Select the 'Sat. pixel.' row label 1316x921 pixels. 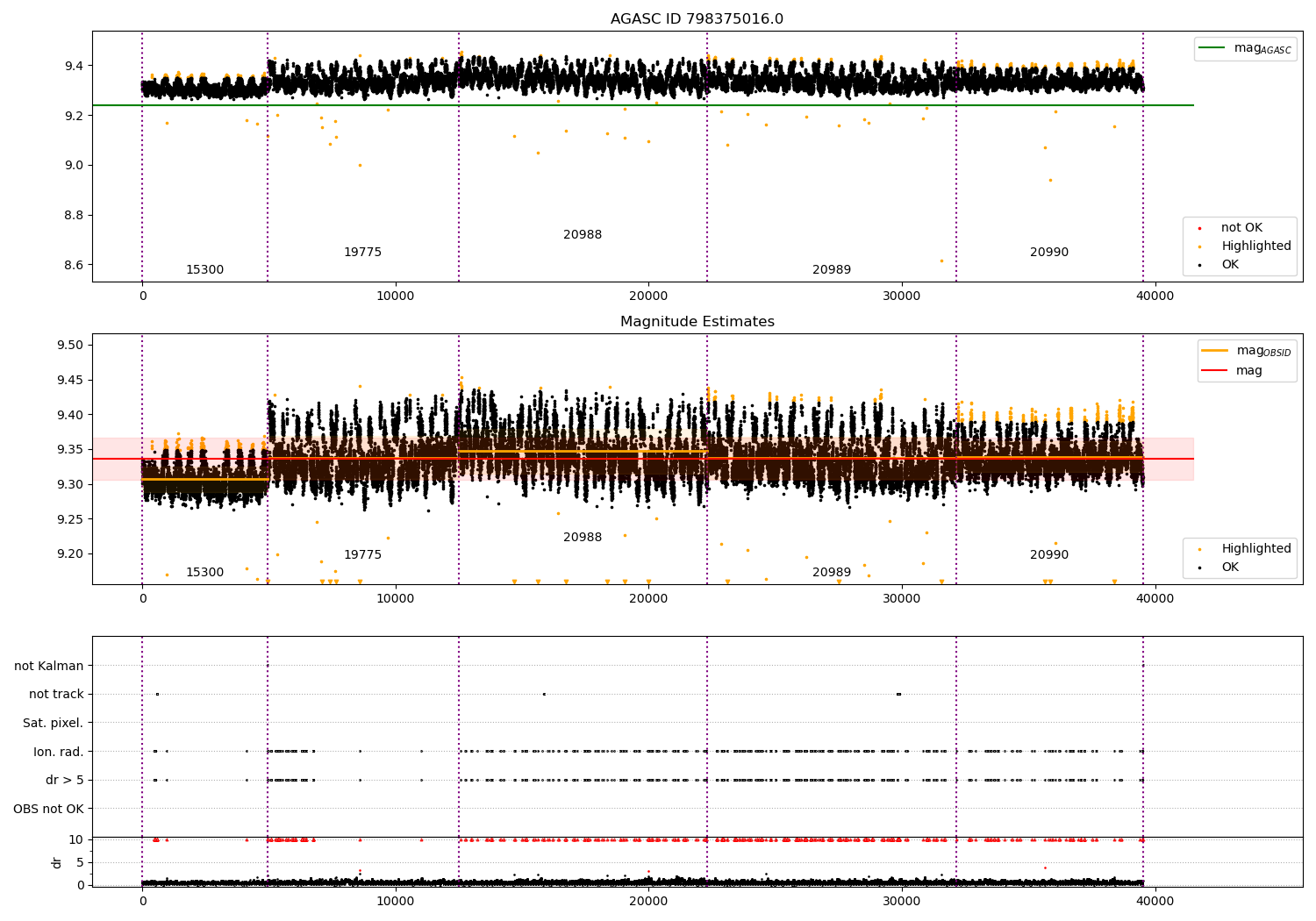click(x=53, y=723)
